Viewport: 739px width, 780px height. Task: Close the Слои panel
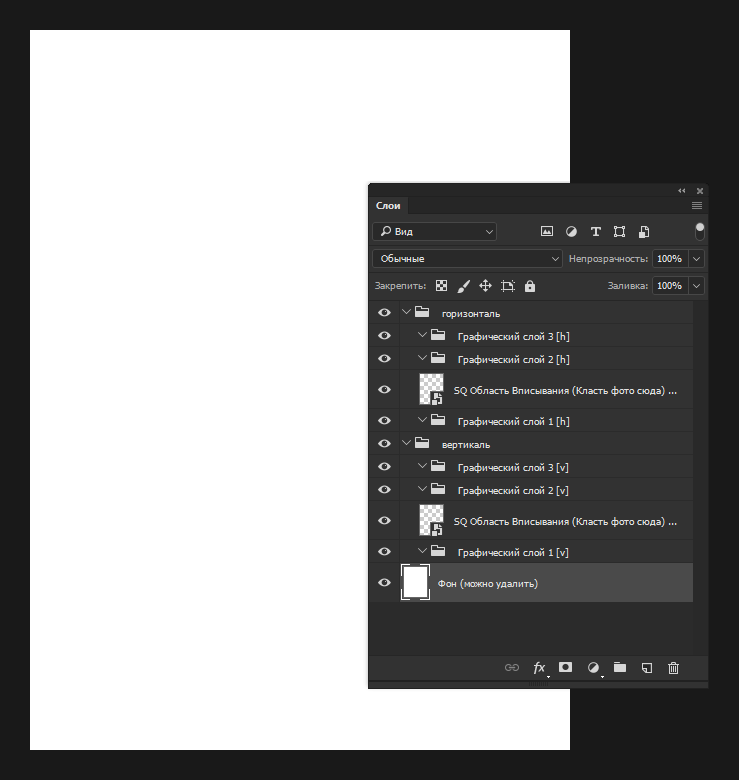click(700, 191)
